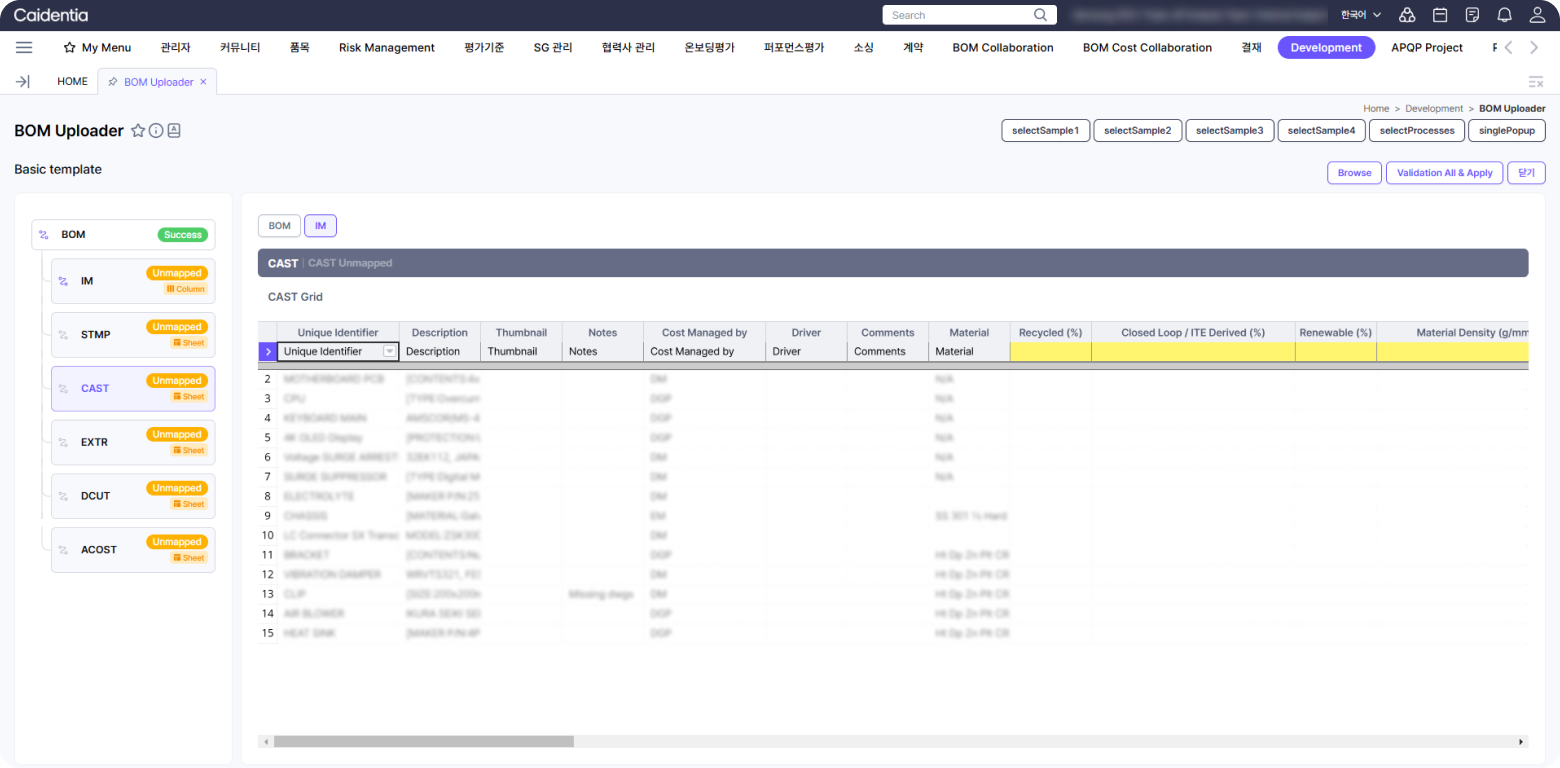Open the language dropdown showing 한국어
Viewport: 1560px width, 768px height.
1360,15
